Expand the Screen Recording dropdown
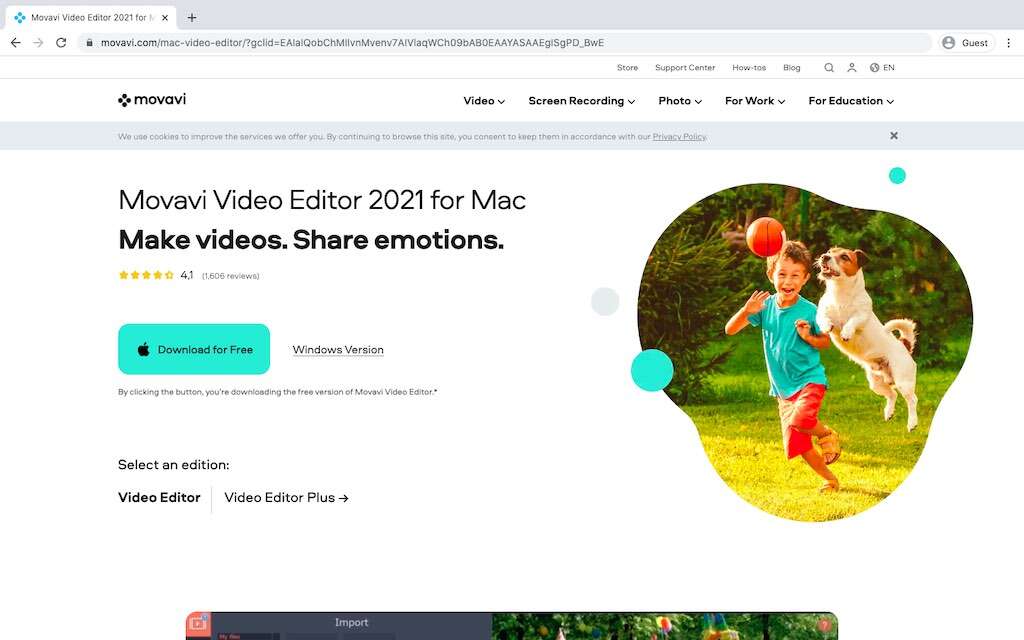1024x640 pixels. coord(582,101)
